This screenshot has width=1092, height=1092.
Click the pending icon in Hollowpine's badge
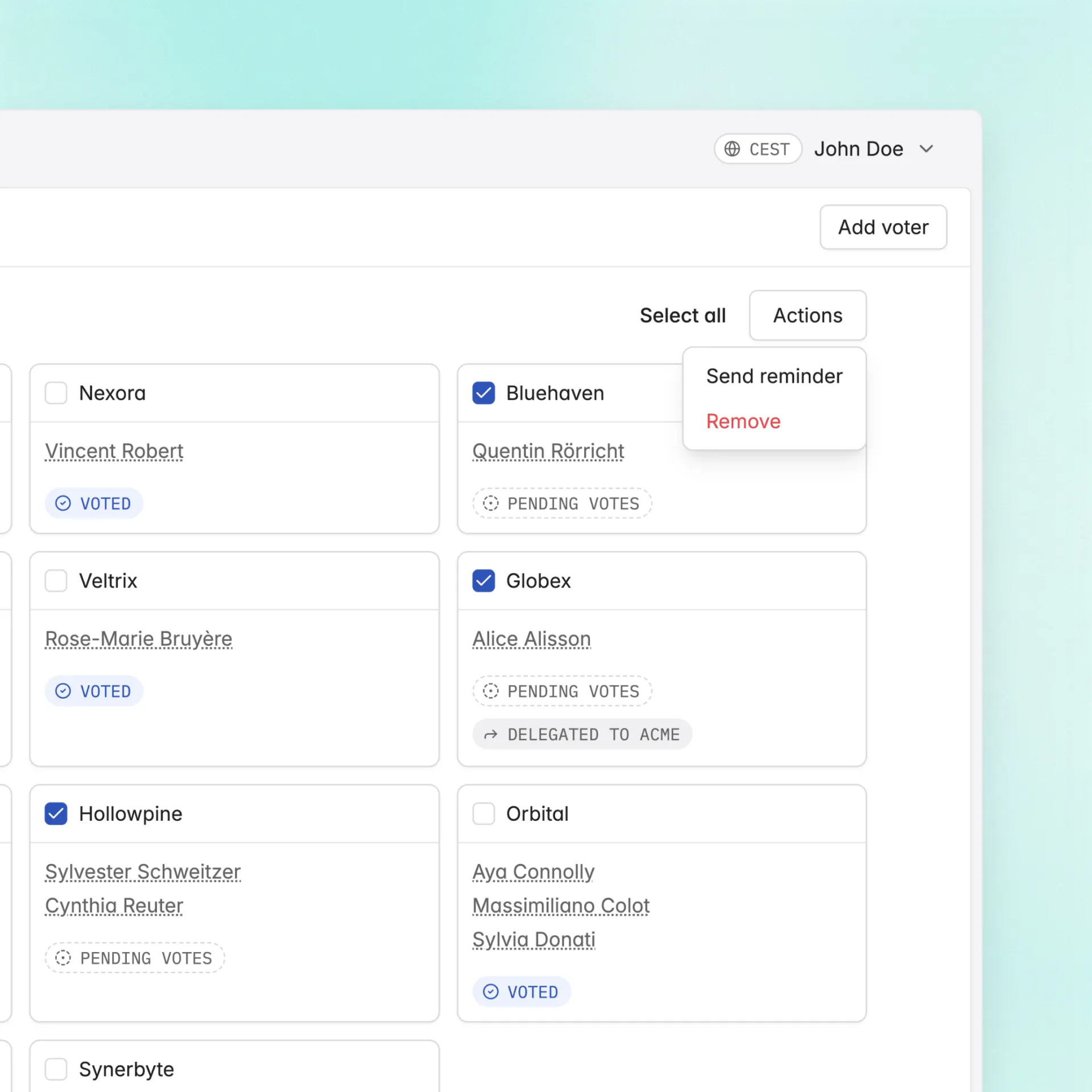pyautogui.click(x=63, y=958)
